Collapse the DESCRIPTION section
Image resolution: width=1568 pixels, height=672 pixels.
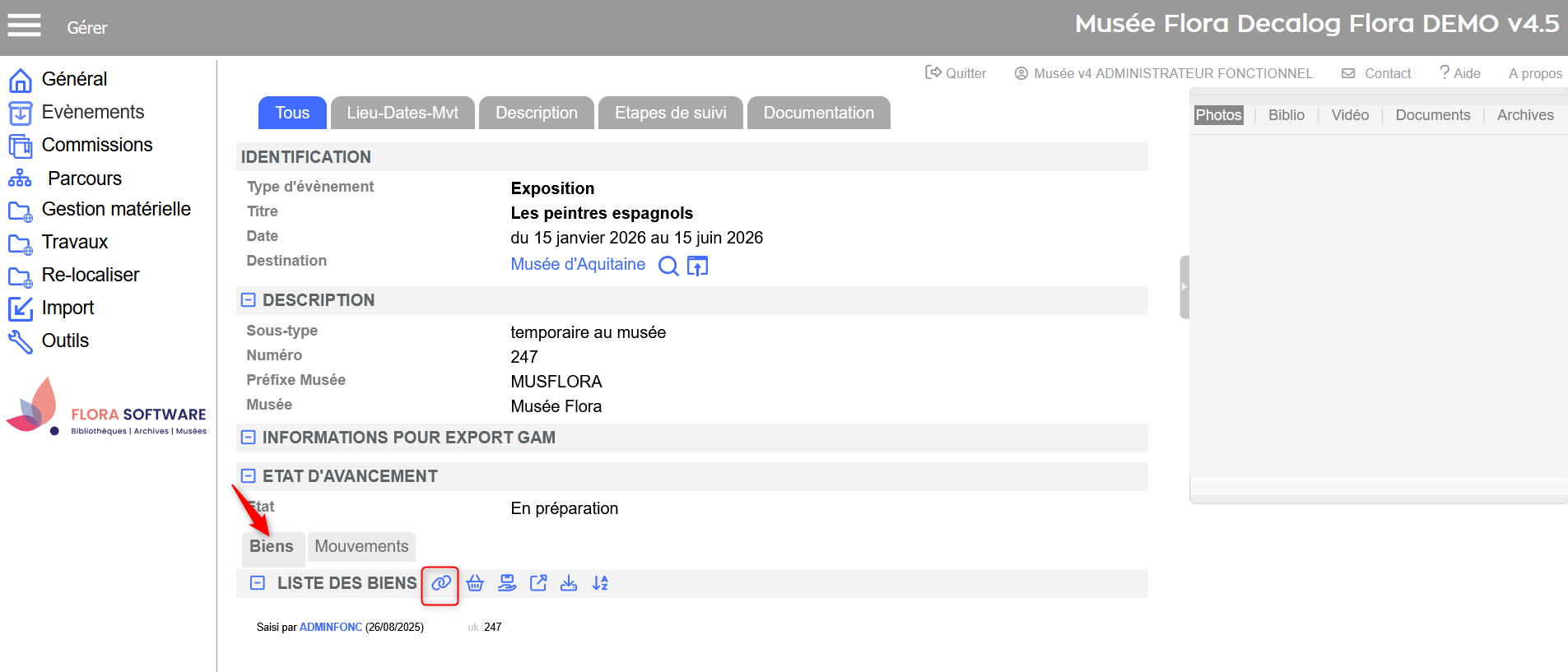pos(248,300)
